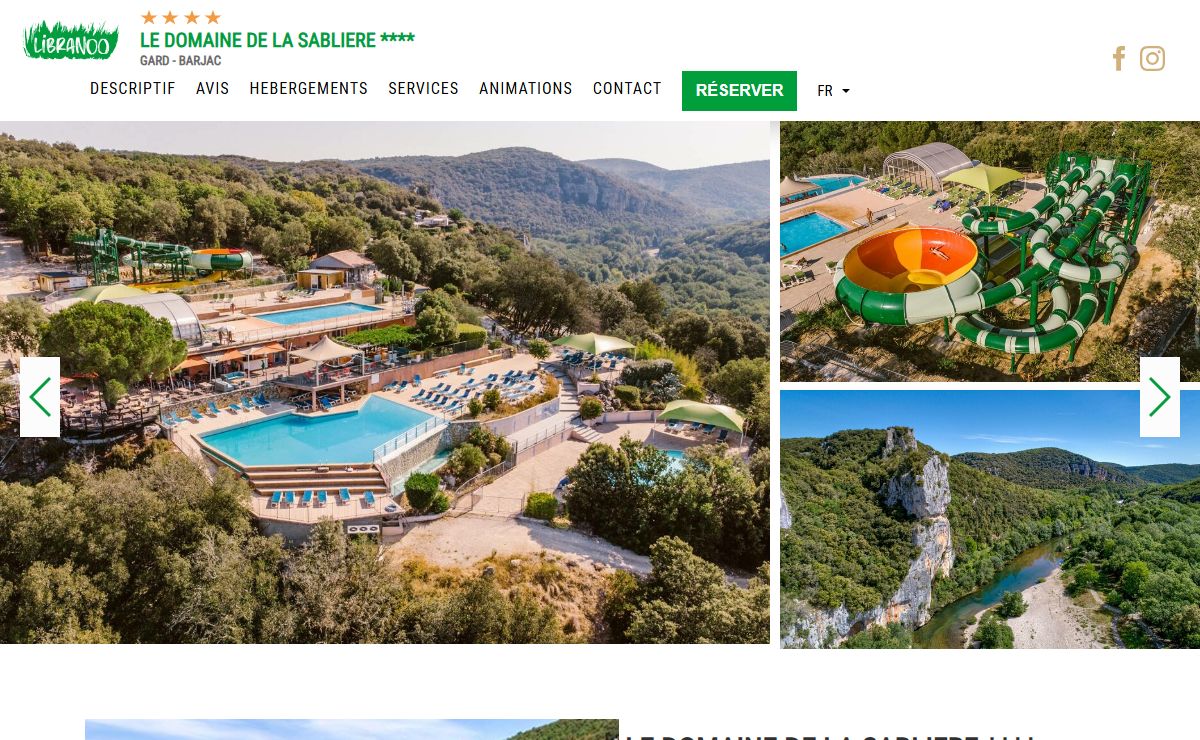The height and width of the screenshot is (740, 1200).
Task: Open the Avis menu item
Action: (x=212, y=89)
